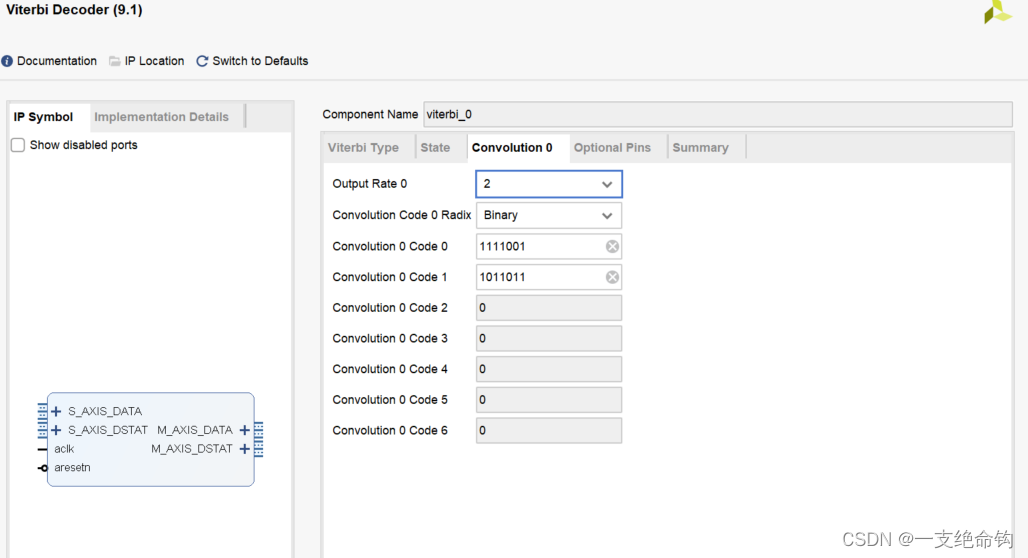The width and height of the screenshot is (1028, 558).
Task: Click the IP Location folder icon
Action: tap(115, 61)
